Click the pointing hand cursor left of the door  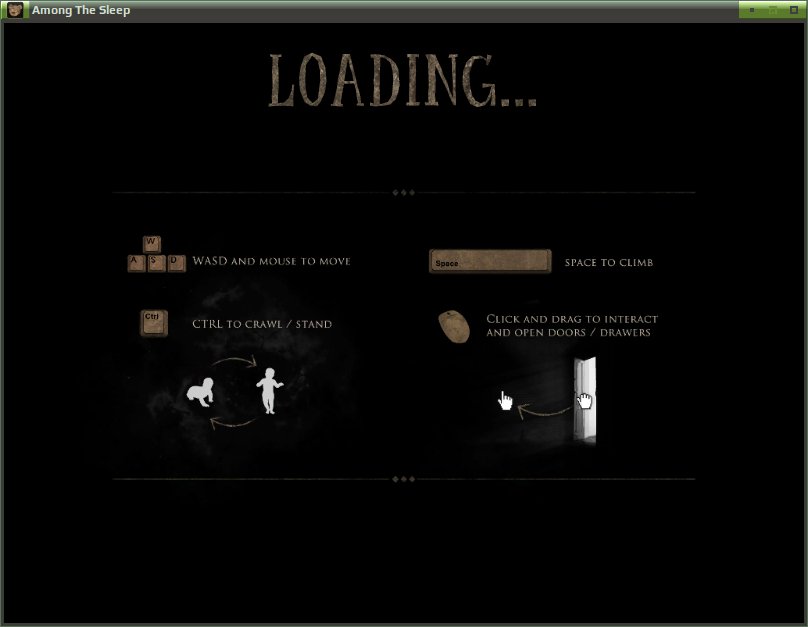click(x=506, y=400)
